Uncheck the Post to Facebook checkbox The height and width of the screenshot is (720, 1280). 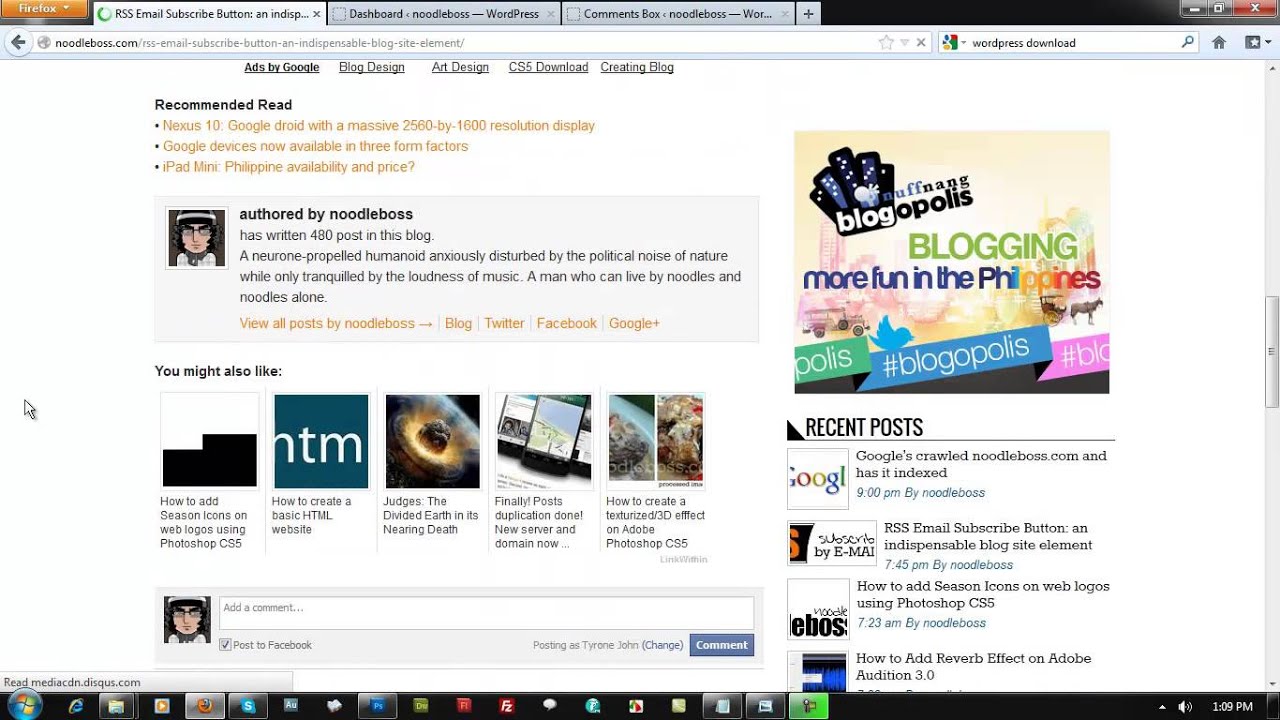pyautogui.click(x=225, y=645)
